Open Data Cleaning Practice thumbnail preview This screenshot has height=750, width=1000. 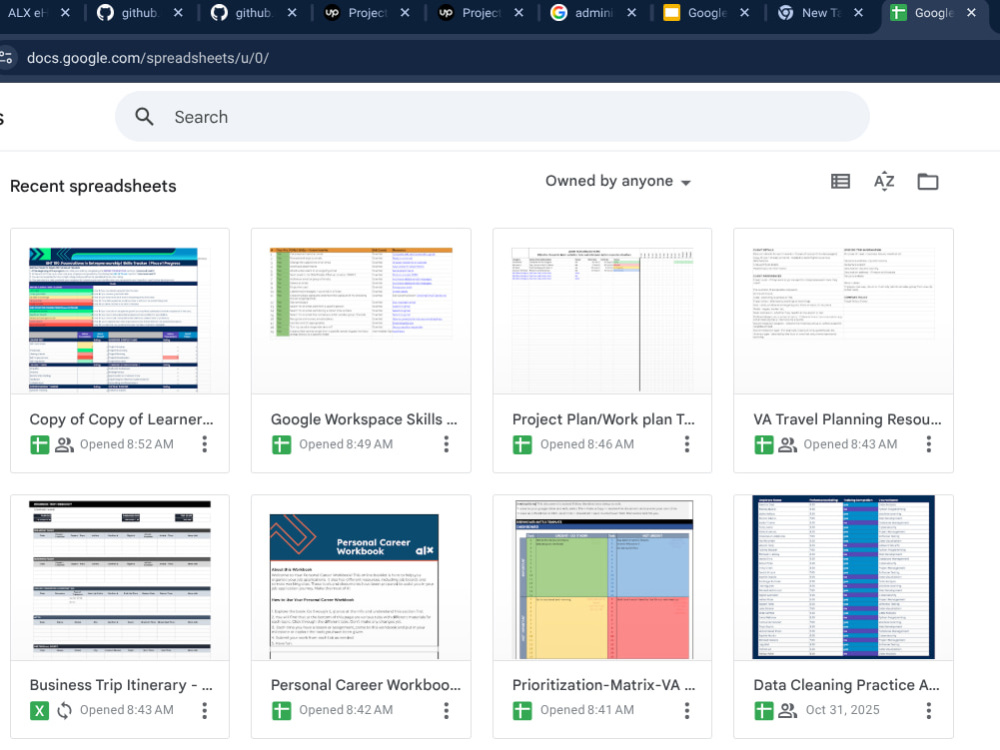pyautogui.click(x=843, y=578)
